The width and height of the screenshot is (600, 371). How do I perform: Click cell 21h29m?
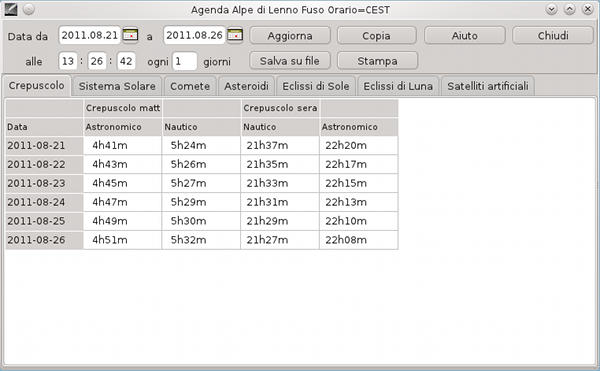pyautogui.click(x=280, y=221)
